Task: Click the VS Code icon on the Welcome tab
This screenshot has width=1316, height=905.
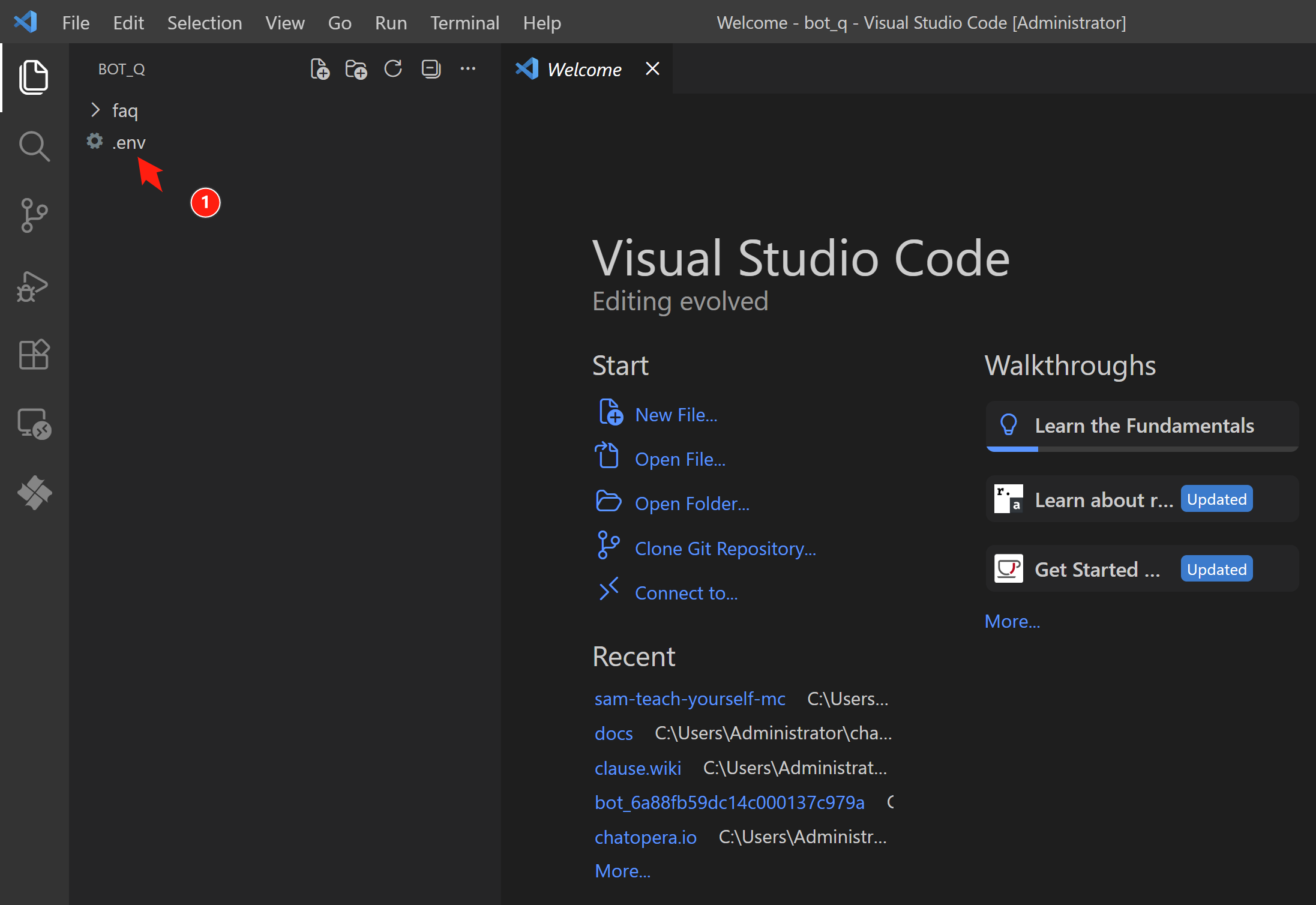Action: 527,68
